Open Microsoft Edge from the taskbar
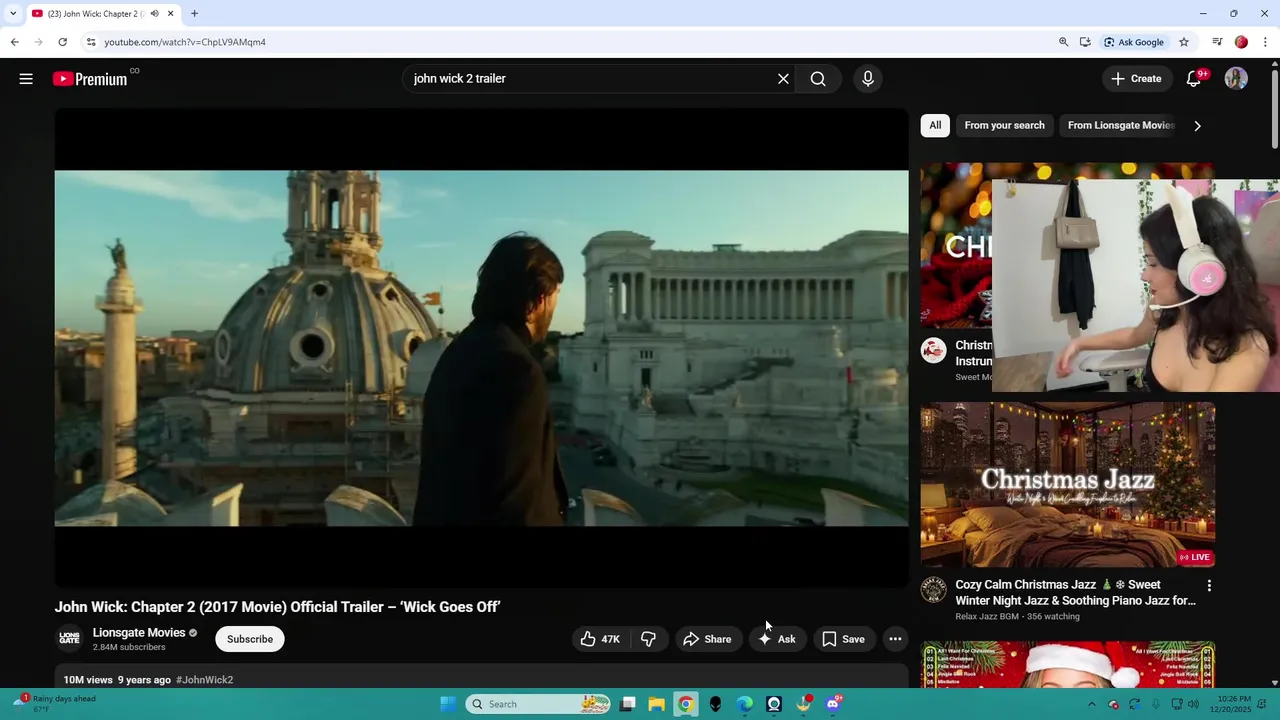The width and height of the screenshot is (1280, 720). [x=745, y=704]
